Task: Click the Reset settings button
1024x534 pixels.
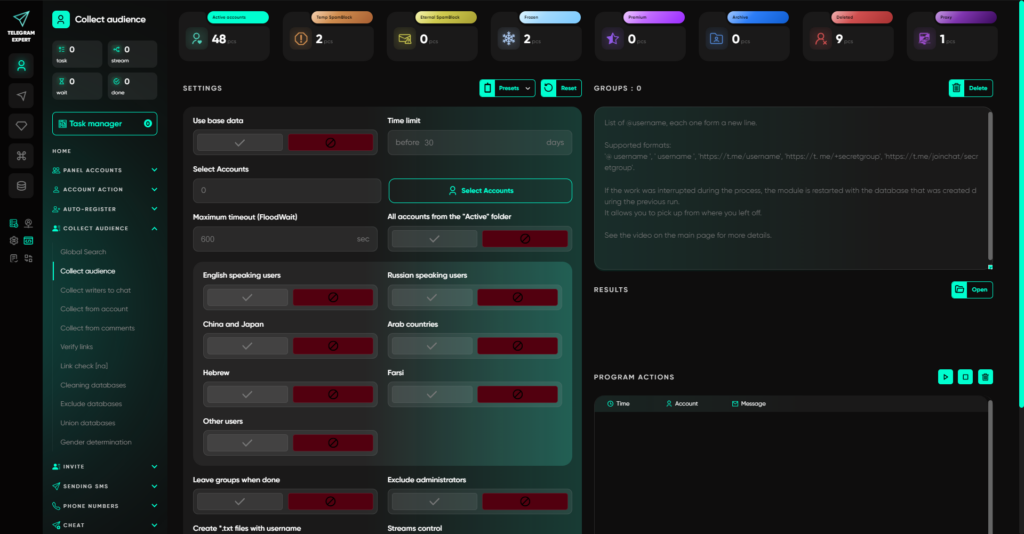Action: pos(561,88)
